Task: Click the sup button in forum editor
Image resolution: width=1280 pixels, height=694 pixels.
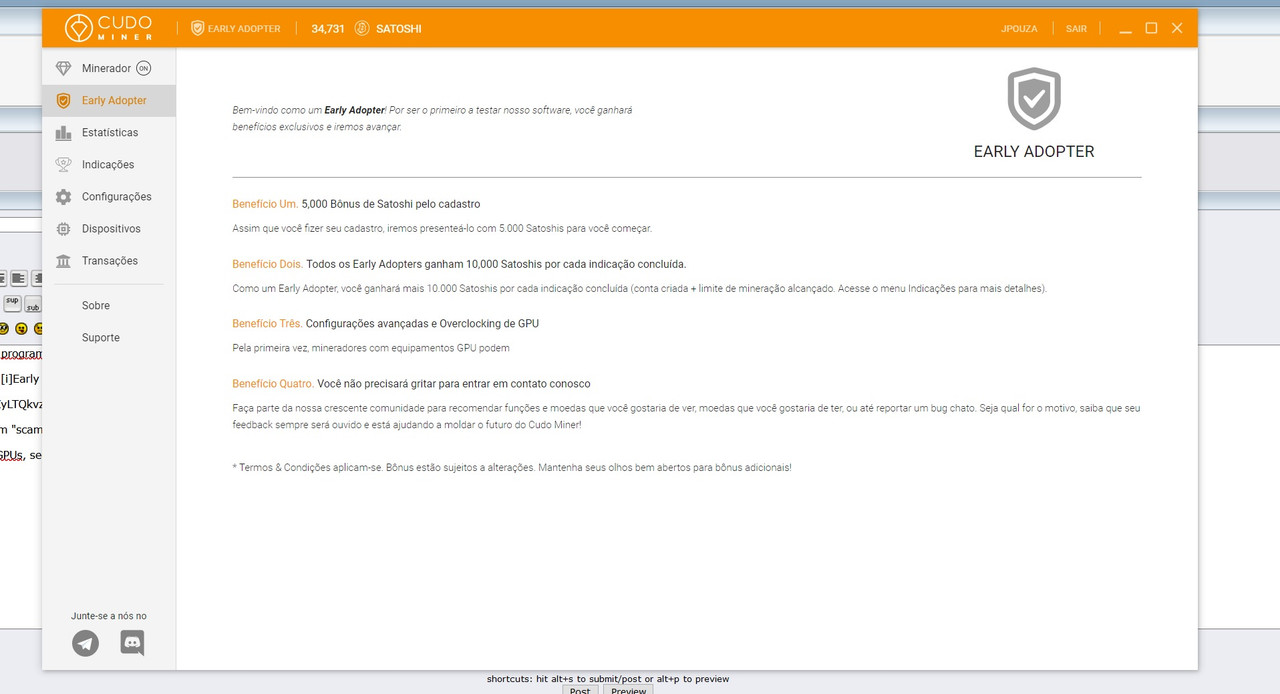Action: point(12,302)
